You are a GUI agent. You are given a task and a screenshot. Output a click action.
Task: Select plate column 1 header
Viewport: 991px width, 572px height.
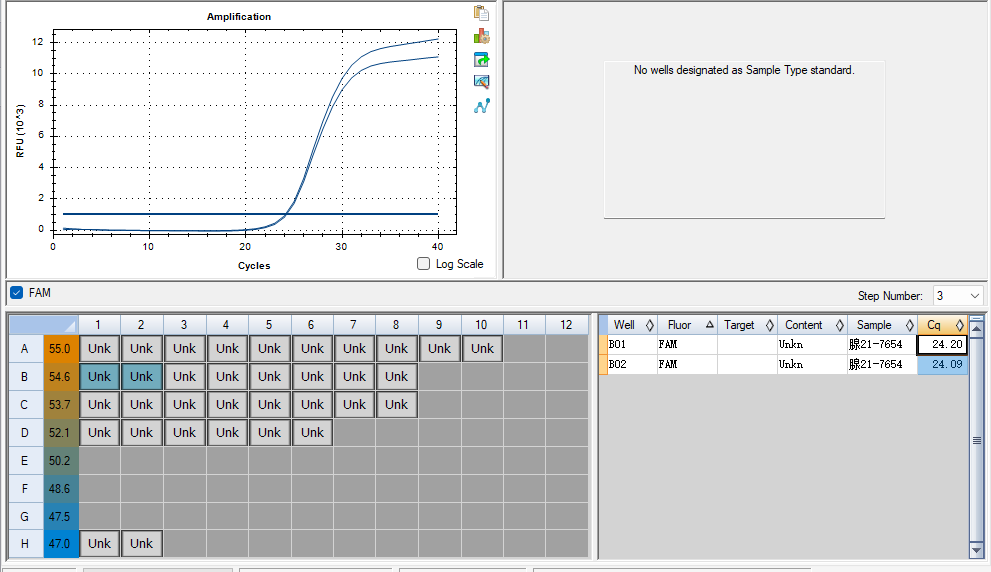coord(99,325)
